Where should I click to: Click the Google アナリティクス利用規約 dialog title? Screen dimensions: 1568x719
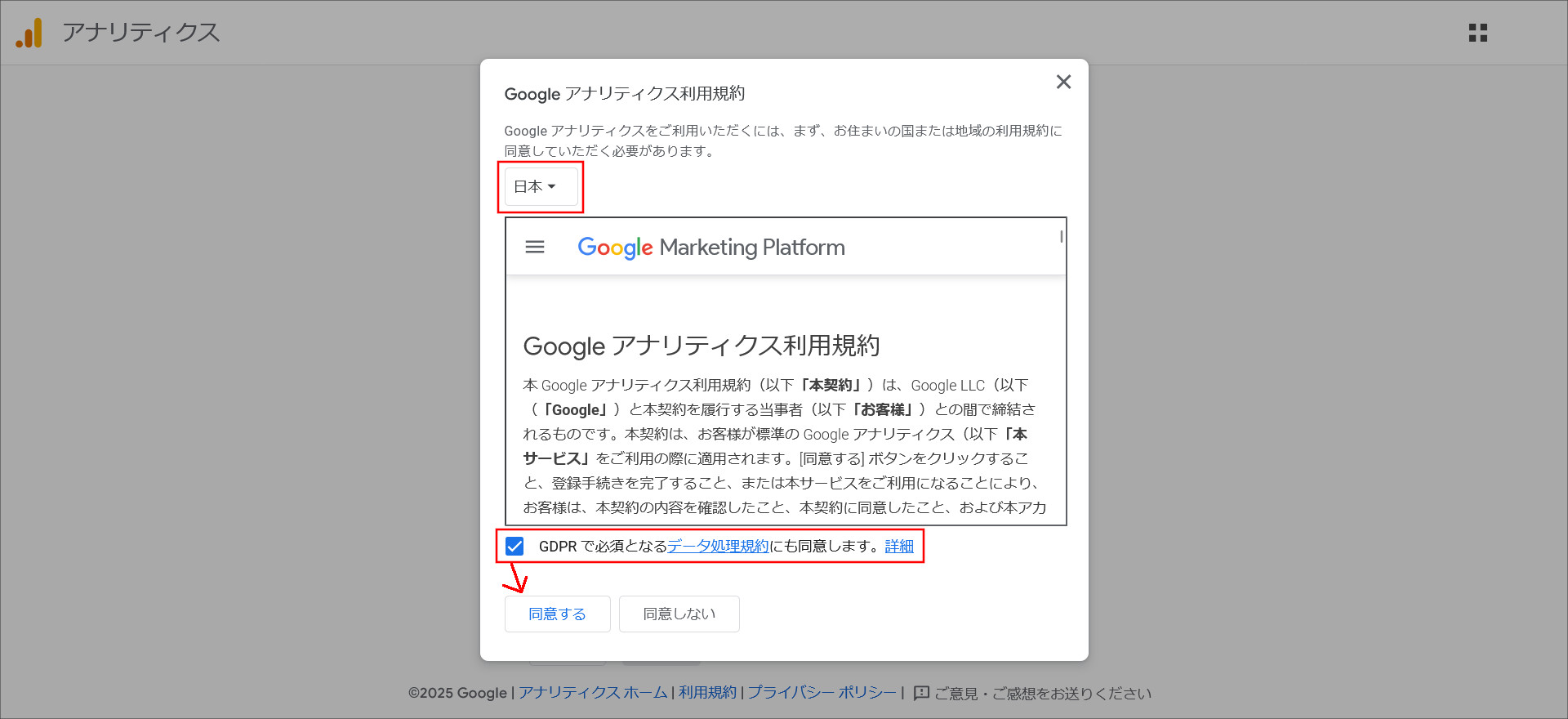pos(625,94)
